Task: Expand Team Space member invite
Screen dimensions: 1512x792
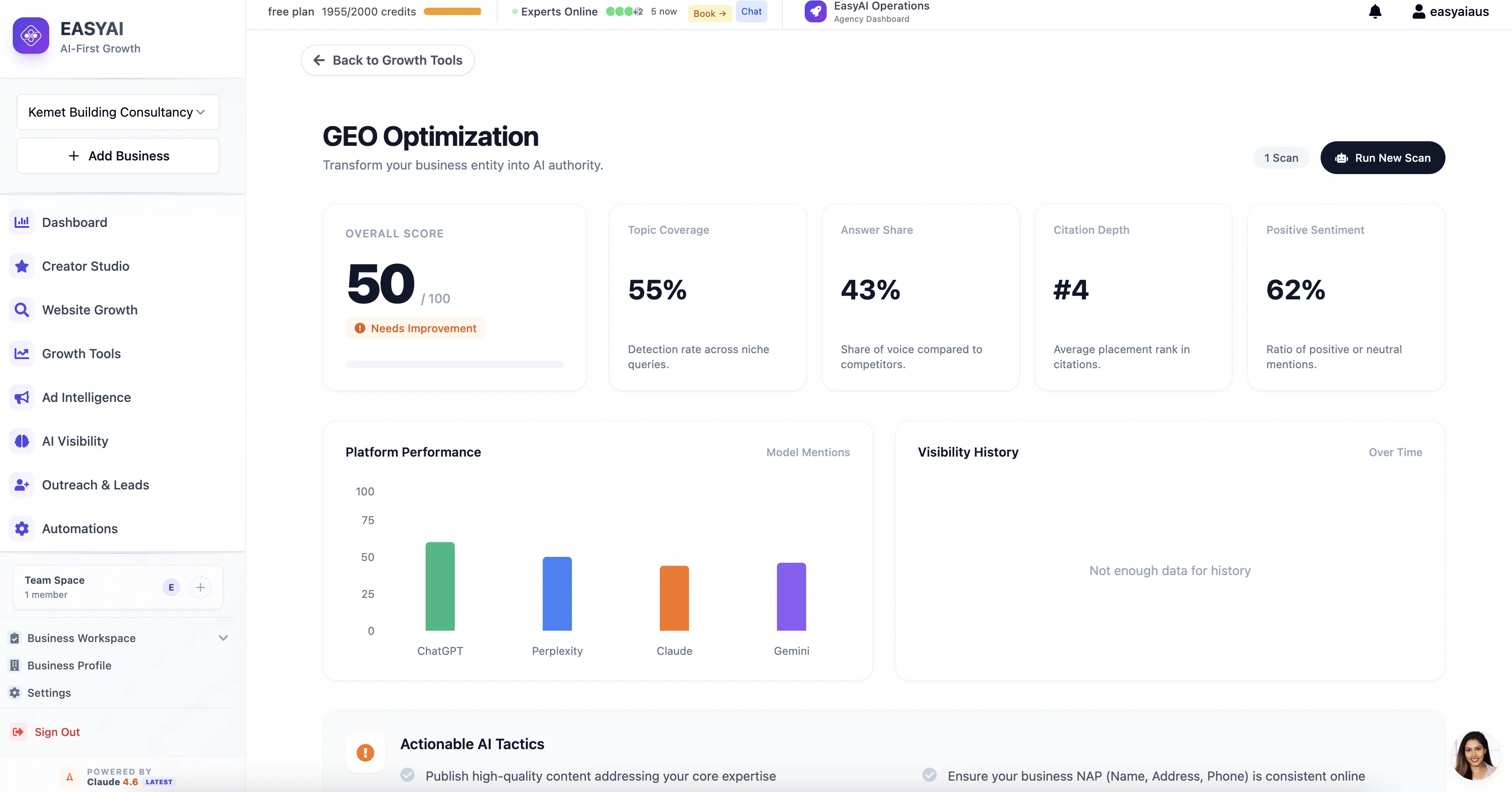Action: point(200,587)
